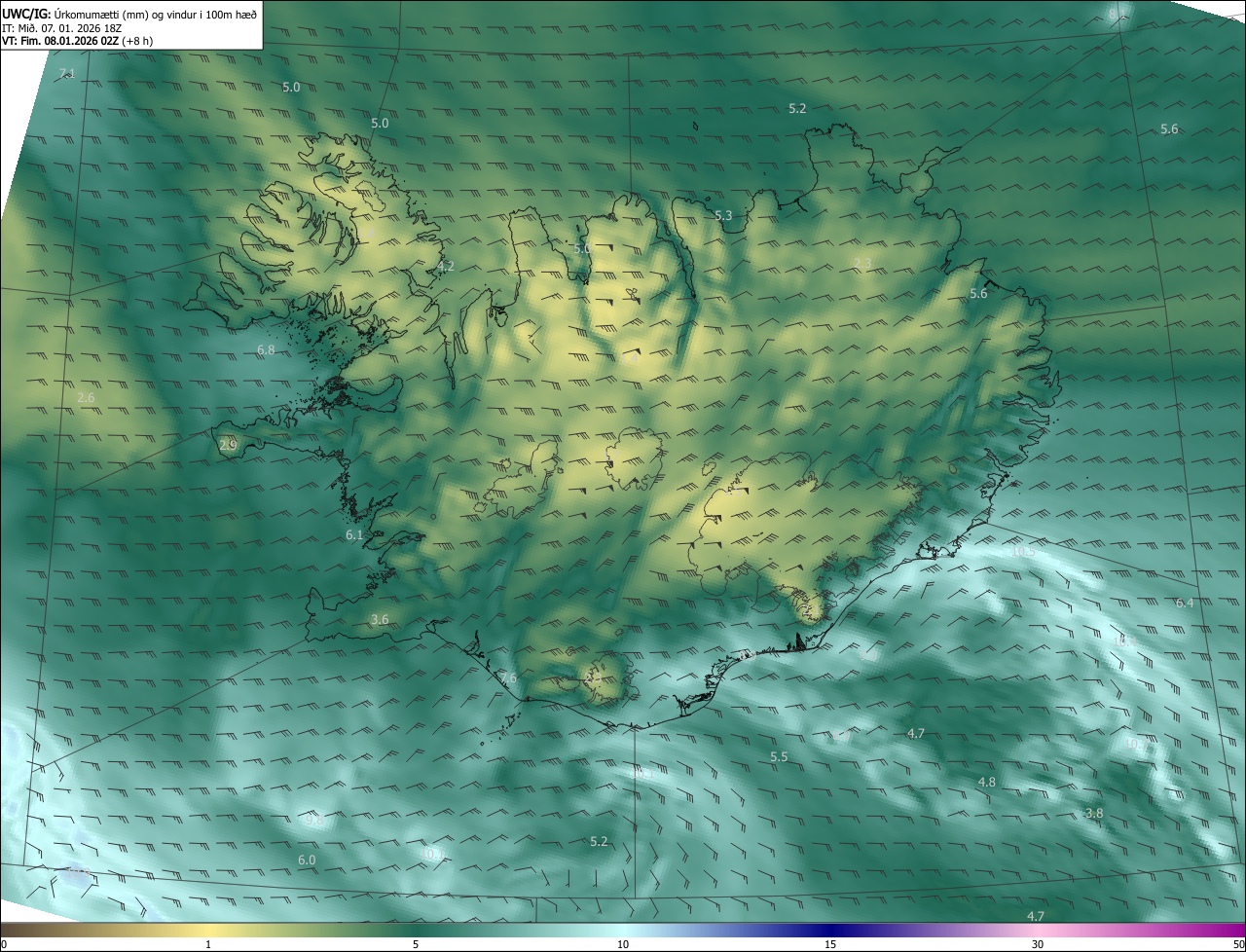Click the valid time "VT: Fim. 08.01.2026 02Z"
Screen dimensions: 1246x952
click(58, 41)
